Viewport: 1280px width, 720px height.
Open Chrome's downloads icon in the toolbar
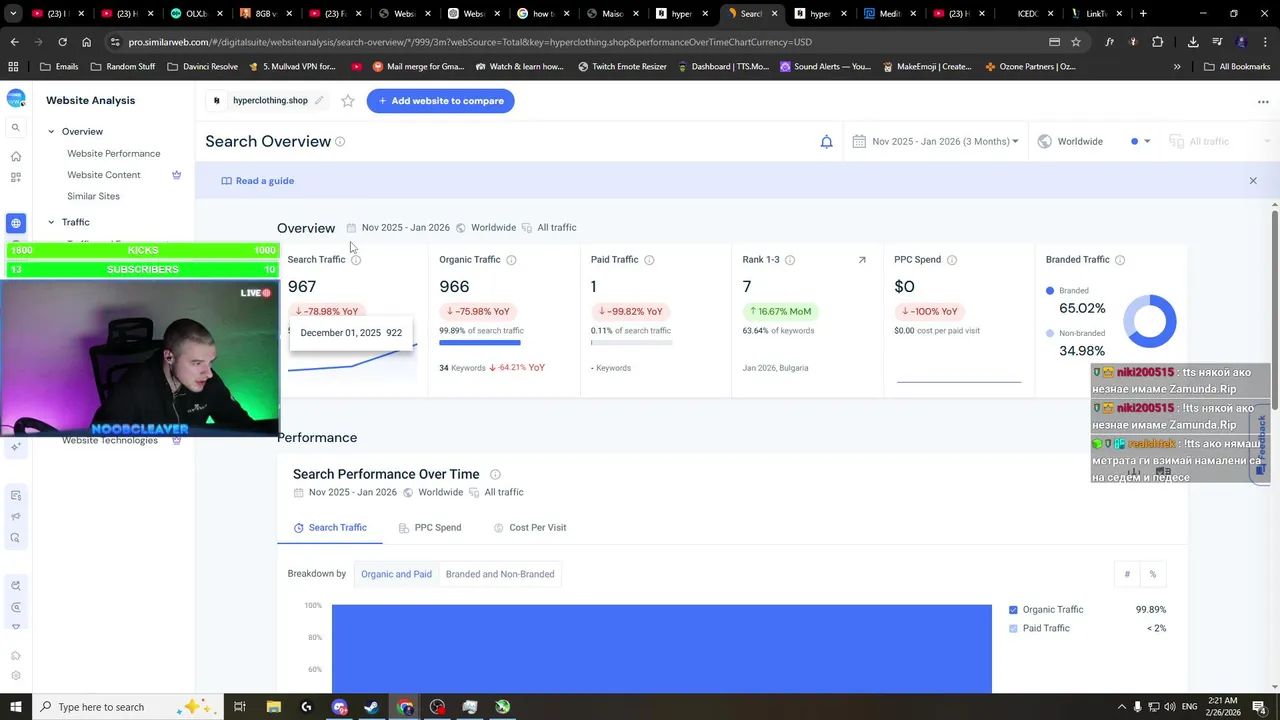pos(1193,42)
